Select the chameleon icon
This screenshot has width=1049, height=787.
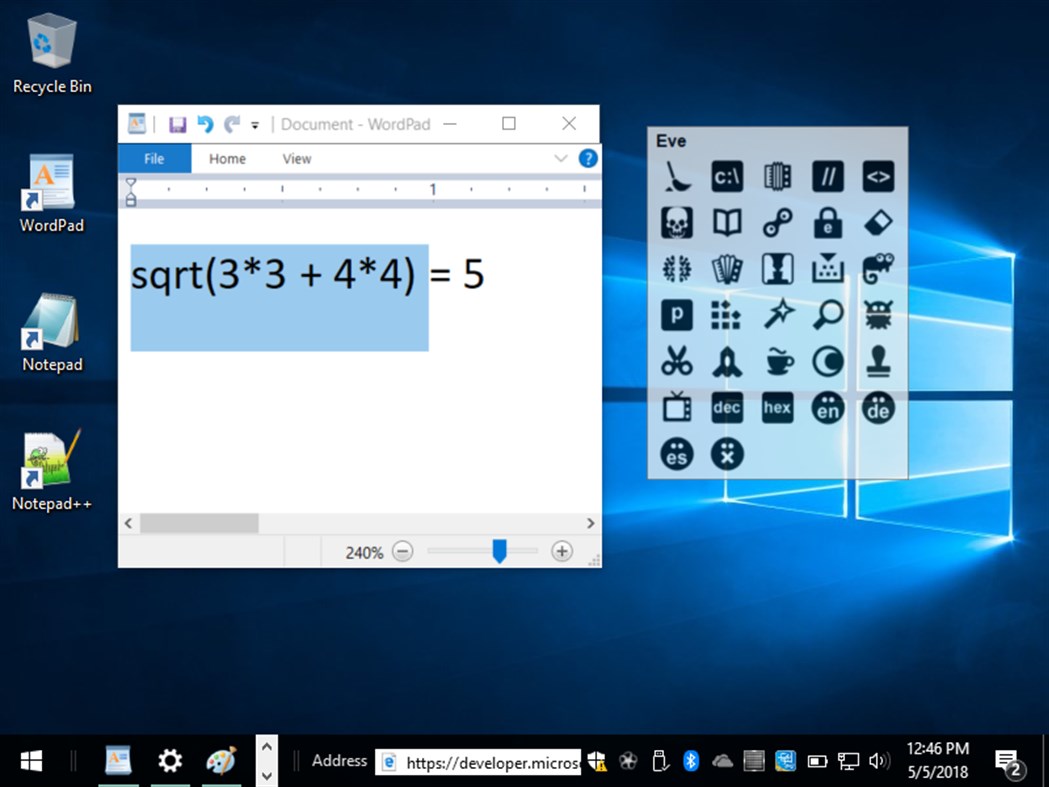[x=877, y=268]
